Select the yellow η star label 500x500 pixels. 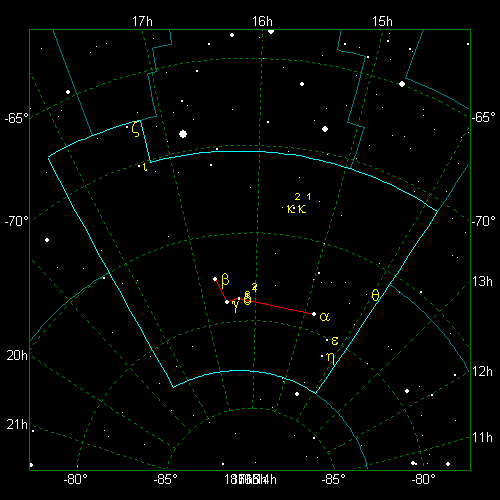(330, 358)
